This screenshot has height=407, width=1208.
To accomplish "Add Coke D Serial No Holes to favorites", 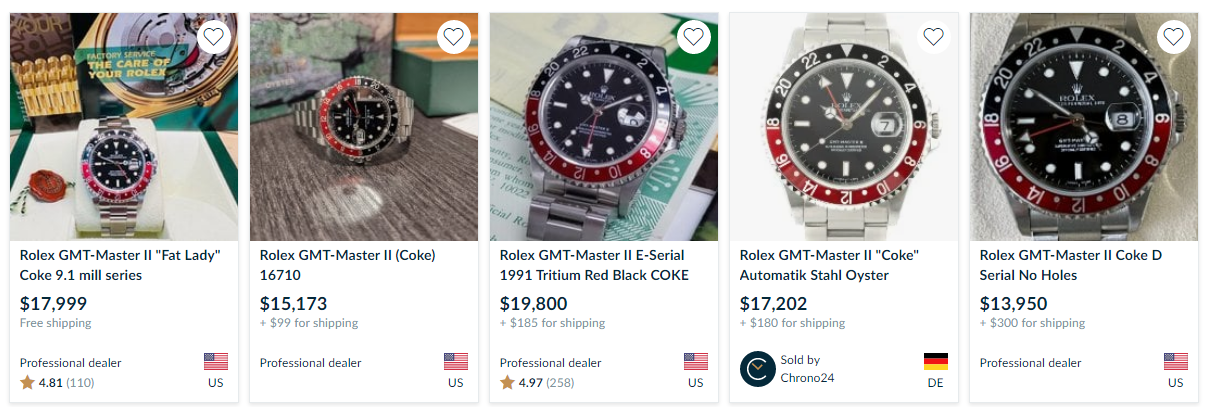I will (x=1174, y=37).
